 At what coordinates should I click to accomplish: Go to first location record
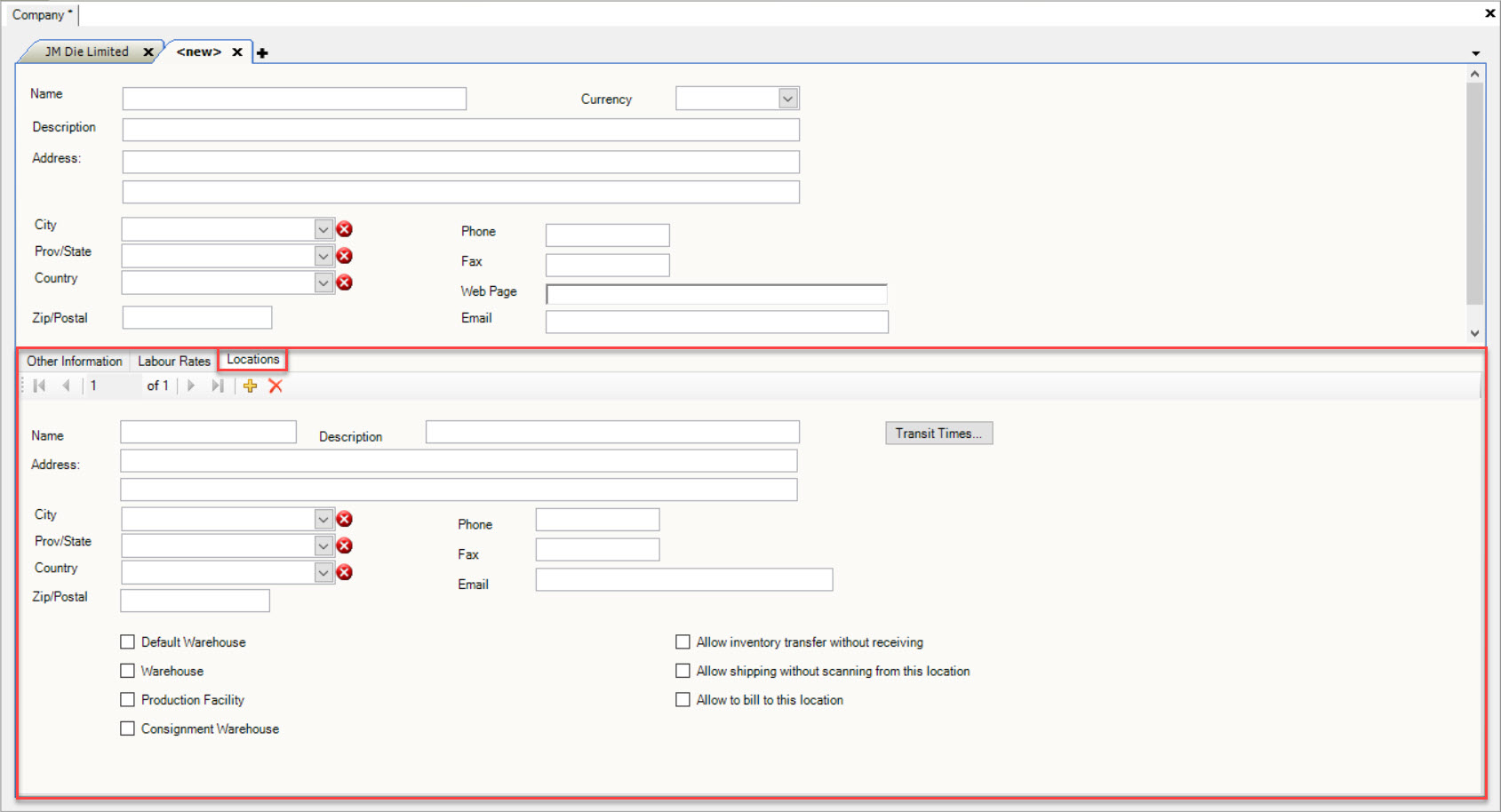[39, 386]
